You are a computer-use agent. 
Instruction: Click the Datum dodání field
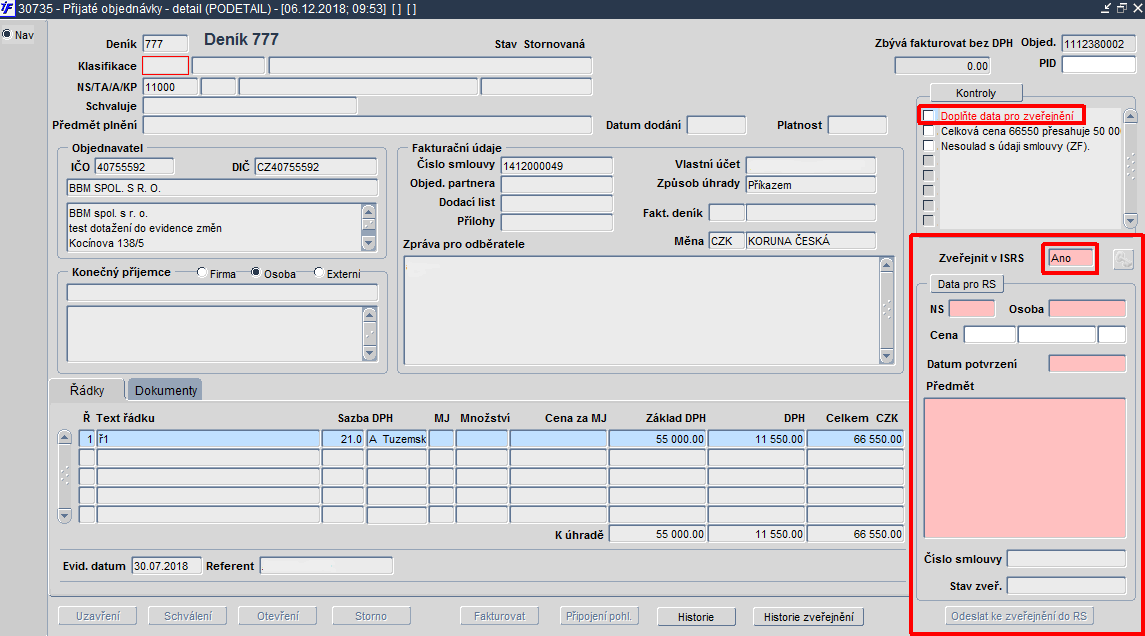(x=716, y=125)
